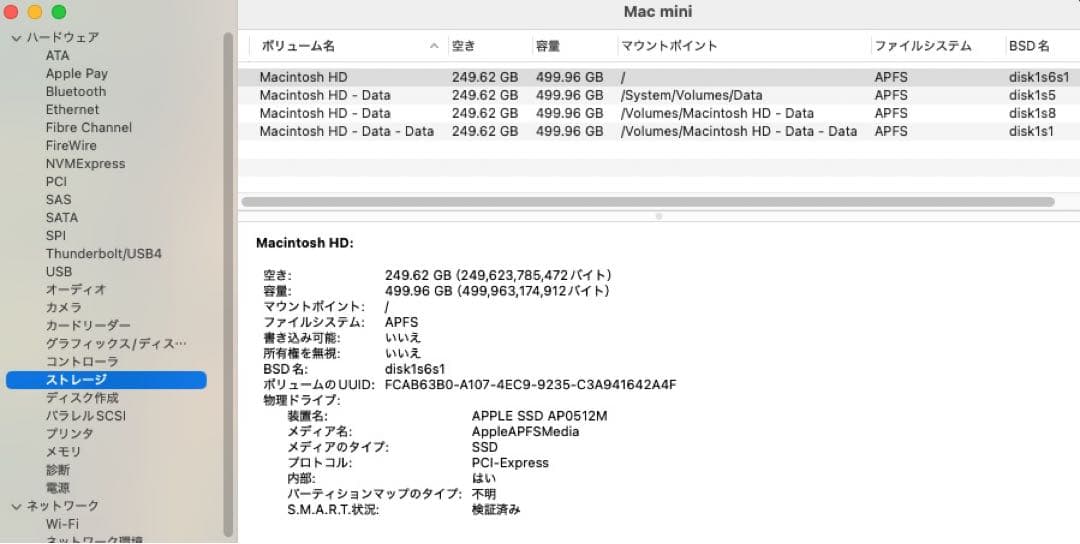Click the volume UUID value FCAB63B0-A107-4EC9-9235-C3A941642A4F

tap(530, 384)
